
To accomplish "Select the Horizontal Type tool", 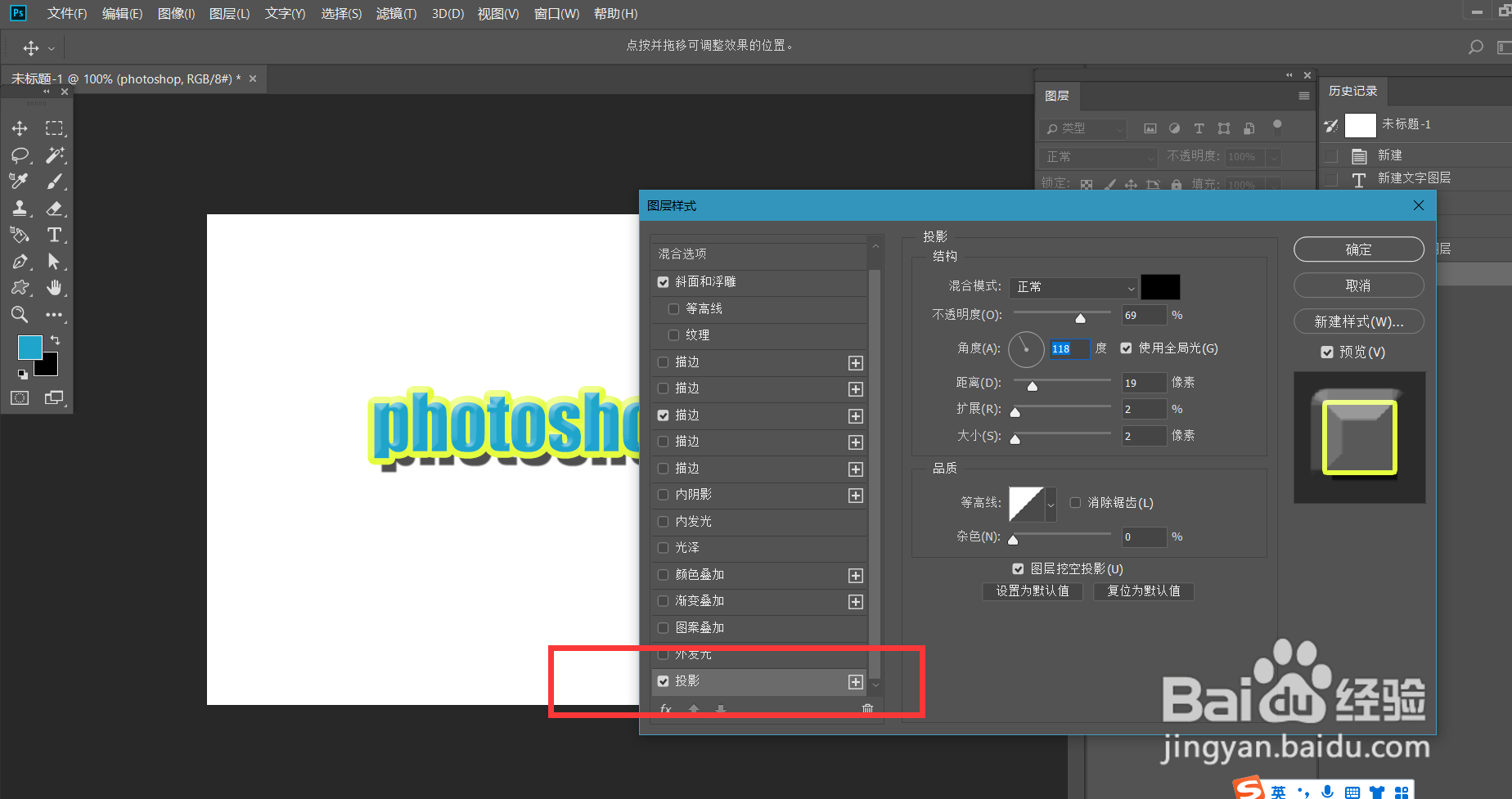I will point(54,235).
